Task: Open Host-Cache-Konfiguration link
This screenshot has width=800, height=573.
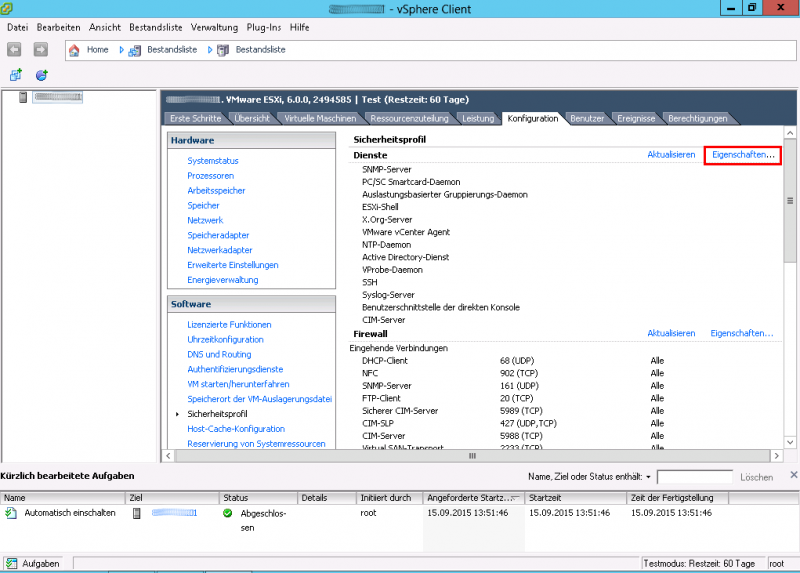Action: [x=236, y=429]
